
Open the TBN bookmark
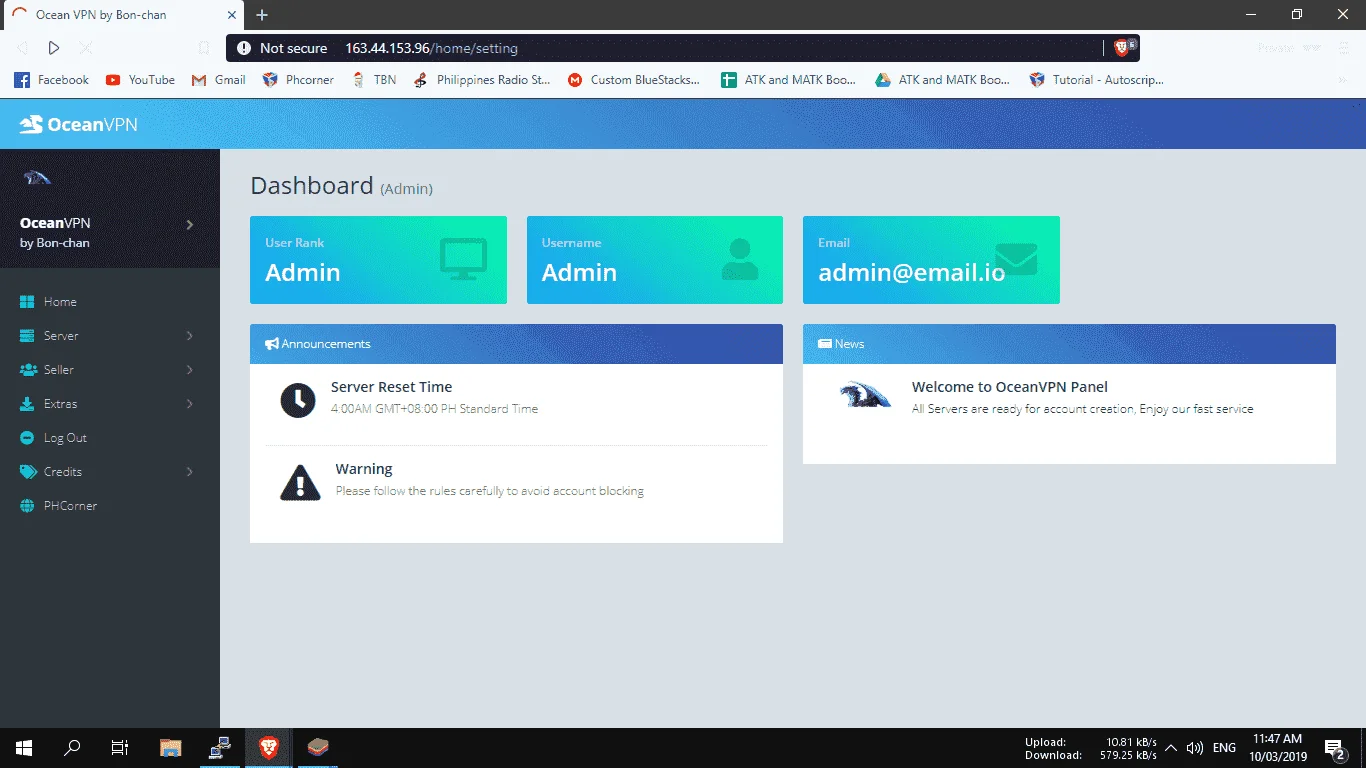[x=374, y=80]
